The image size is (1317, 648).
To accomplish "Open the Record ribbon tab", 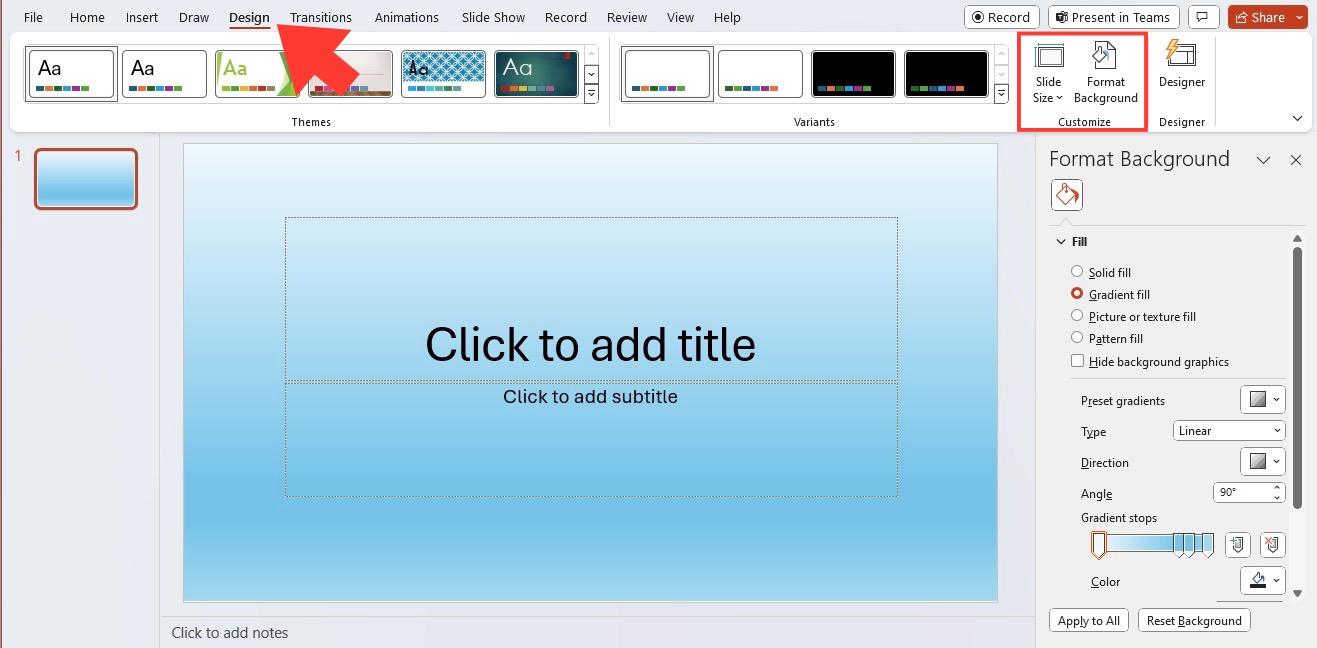I will coord(566,17).
